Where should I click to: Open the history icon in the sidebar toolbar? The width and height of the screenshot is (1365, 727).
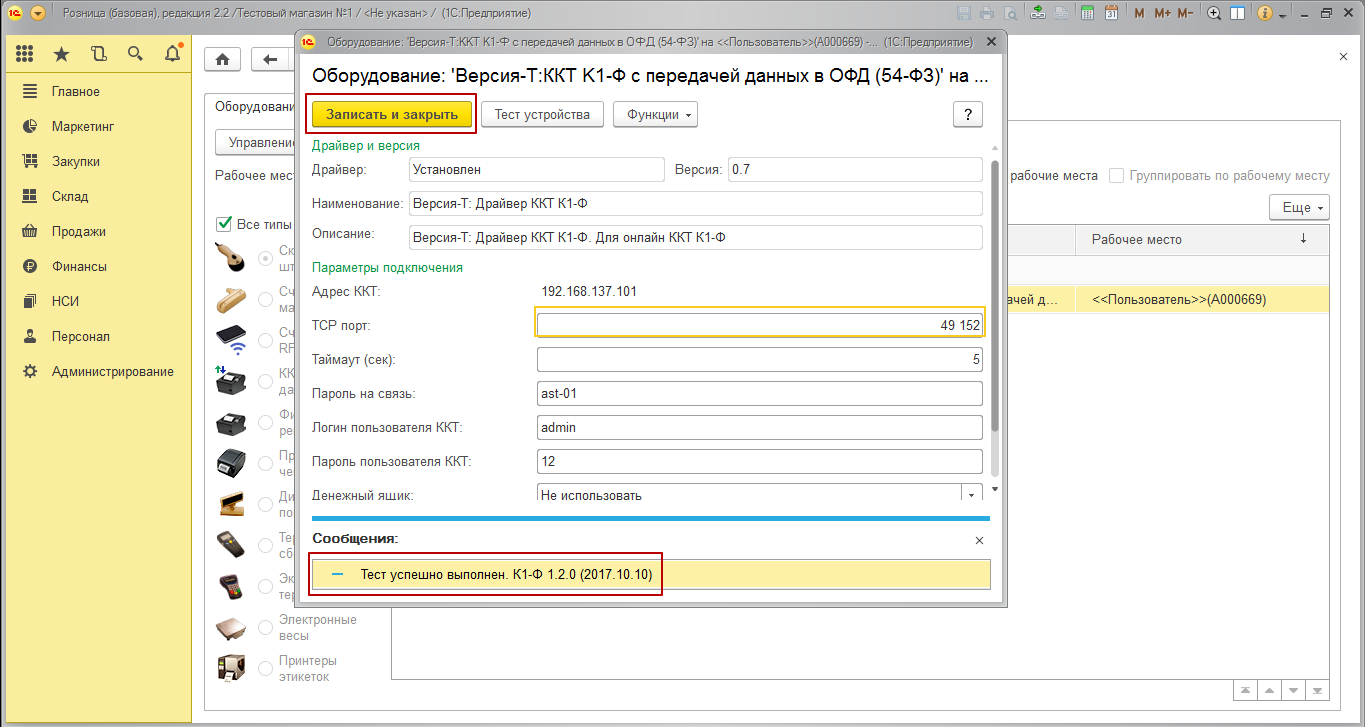tap(98, 55)
